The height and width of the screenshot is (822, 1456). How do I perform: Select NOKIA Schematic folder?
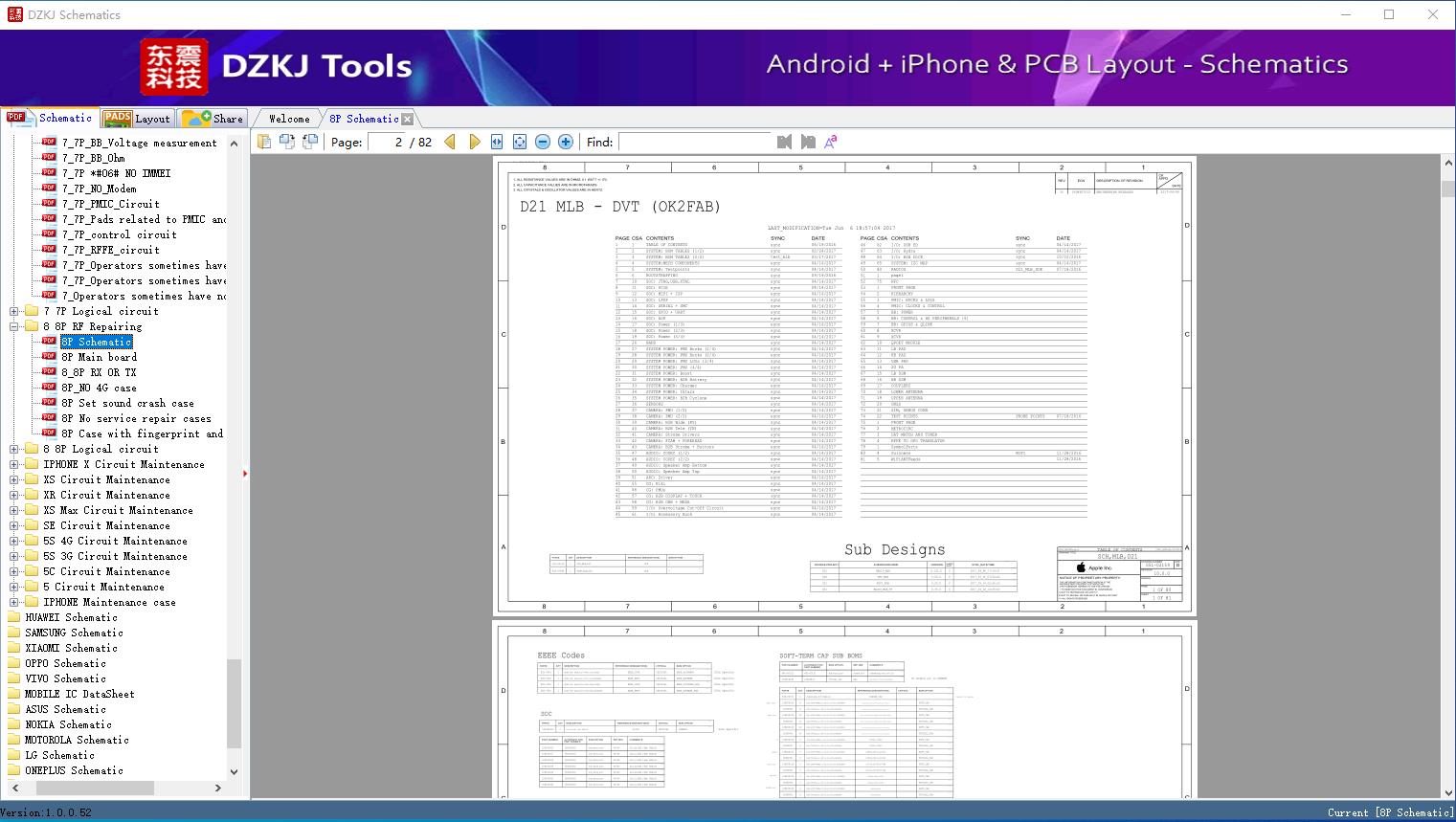(69, 724)
